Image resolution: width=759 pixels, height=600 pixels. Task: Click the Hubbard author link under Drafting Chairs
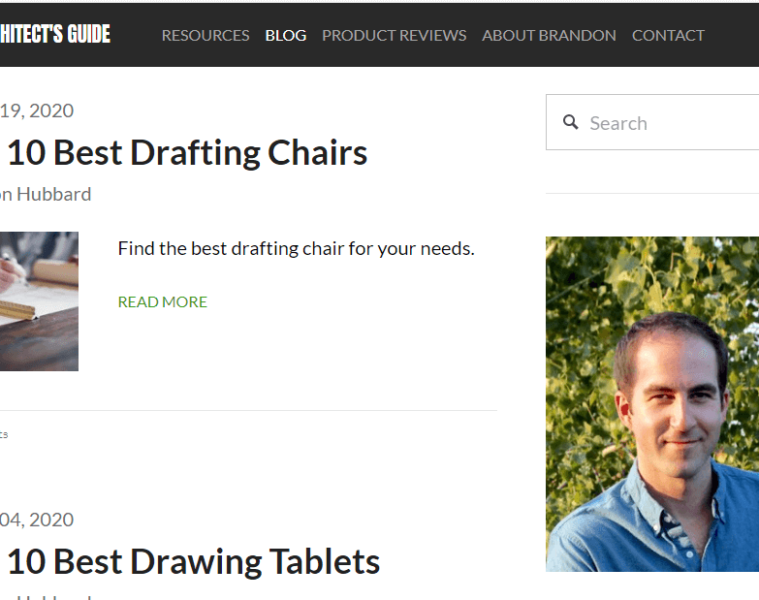46,194
